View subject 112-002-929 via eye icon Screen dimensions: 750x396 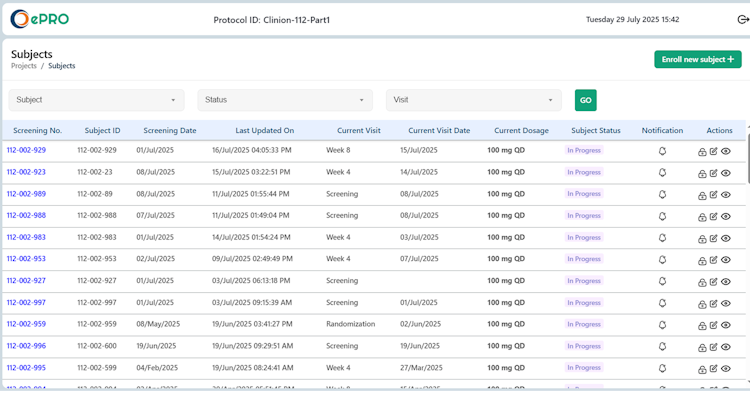tap(726, 152)
